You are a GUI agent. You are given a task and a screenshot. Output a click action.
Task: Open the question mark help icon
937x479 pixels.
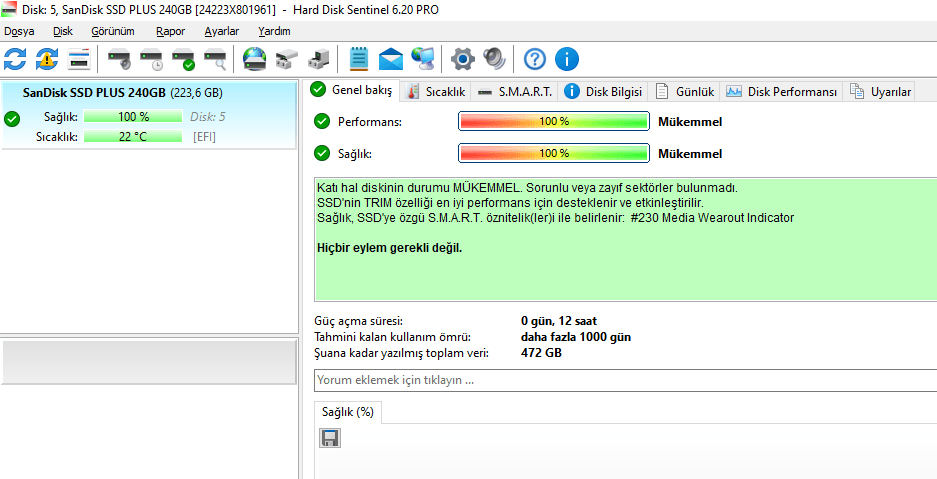click(x=535, y=59)
